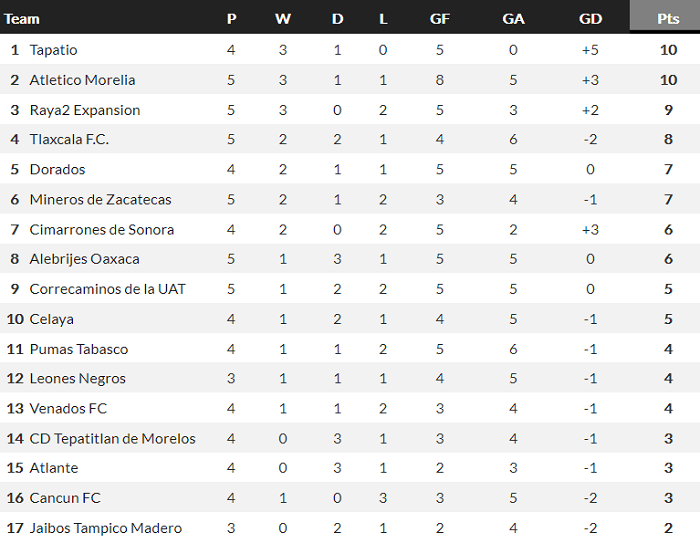This screenshot has width=700, height=543.
Task: Open the Tapatio team link
Action: click(53, 50)
